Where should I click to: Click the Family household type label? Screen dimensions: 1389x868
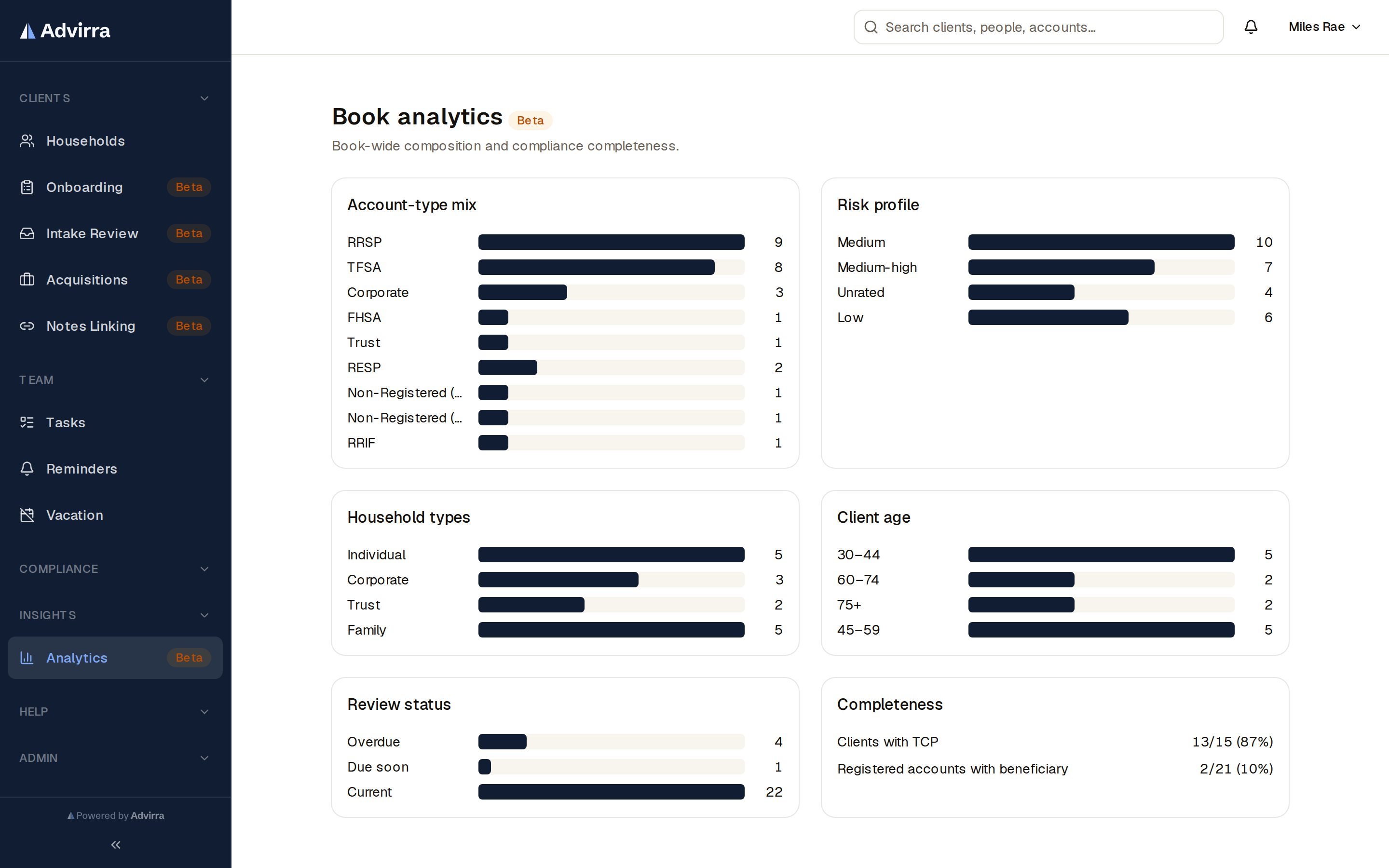[x=366, y=630]
